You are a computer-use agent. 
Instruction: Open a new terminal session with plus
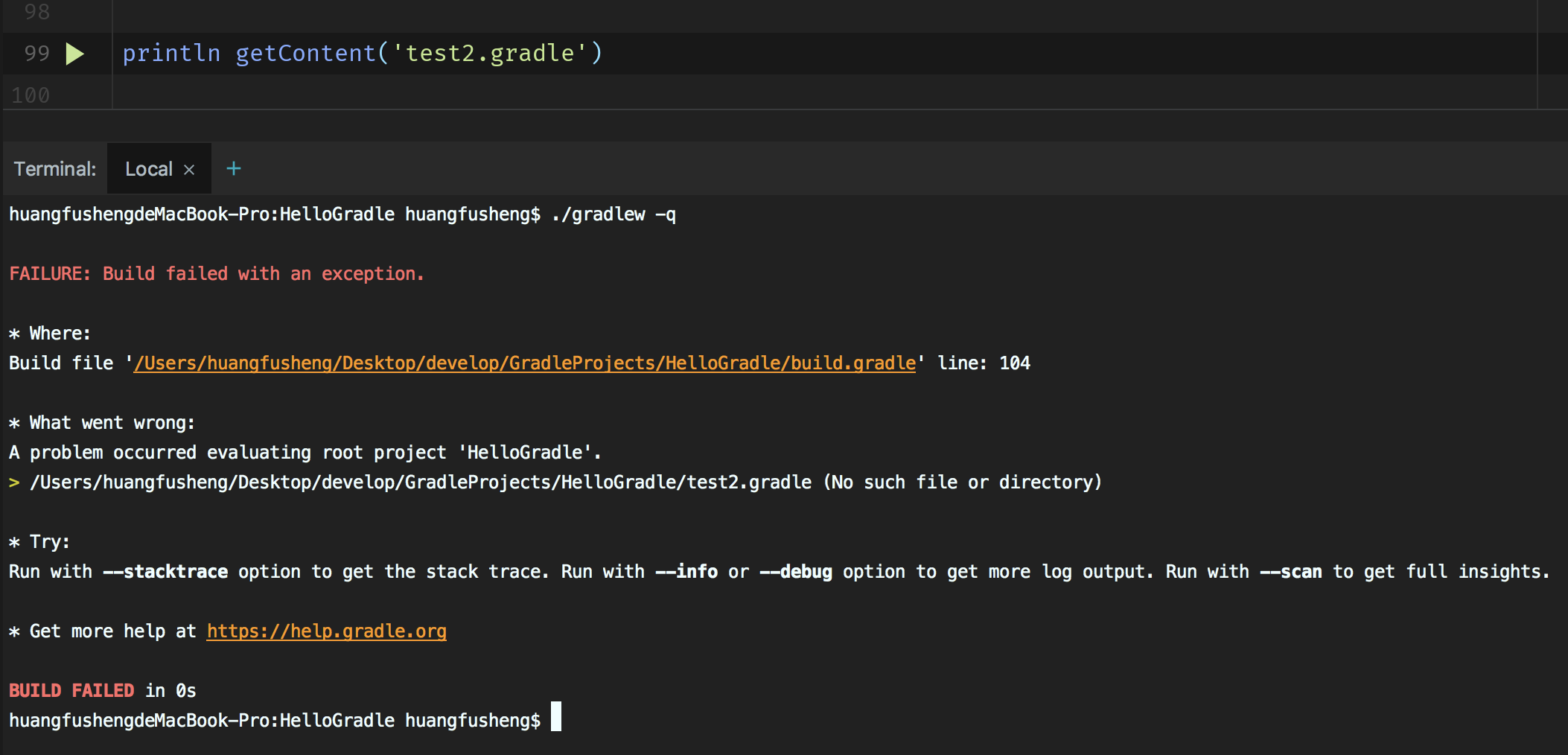pos(234,169)
